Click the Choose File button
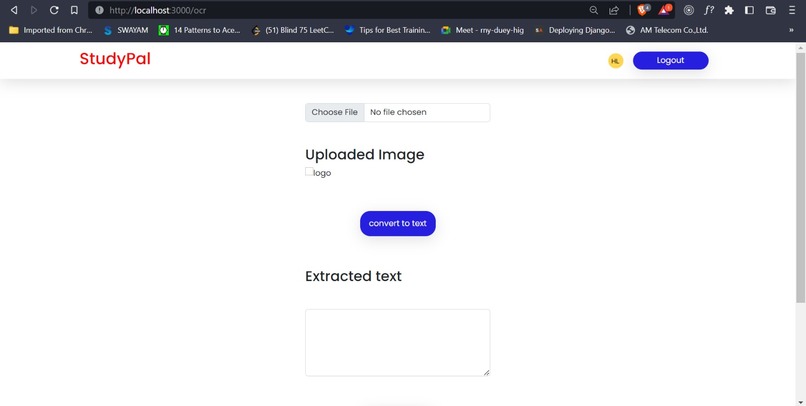The width and height of the screenshot is (806, 406). pos(335,112)
